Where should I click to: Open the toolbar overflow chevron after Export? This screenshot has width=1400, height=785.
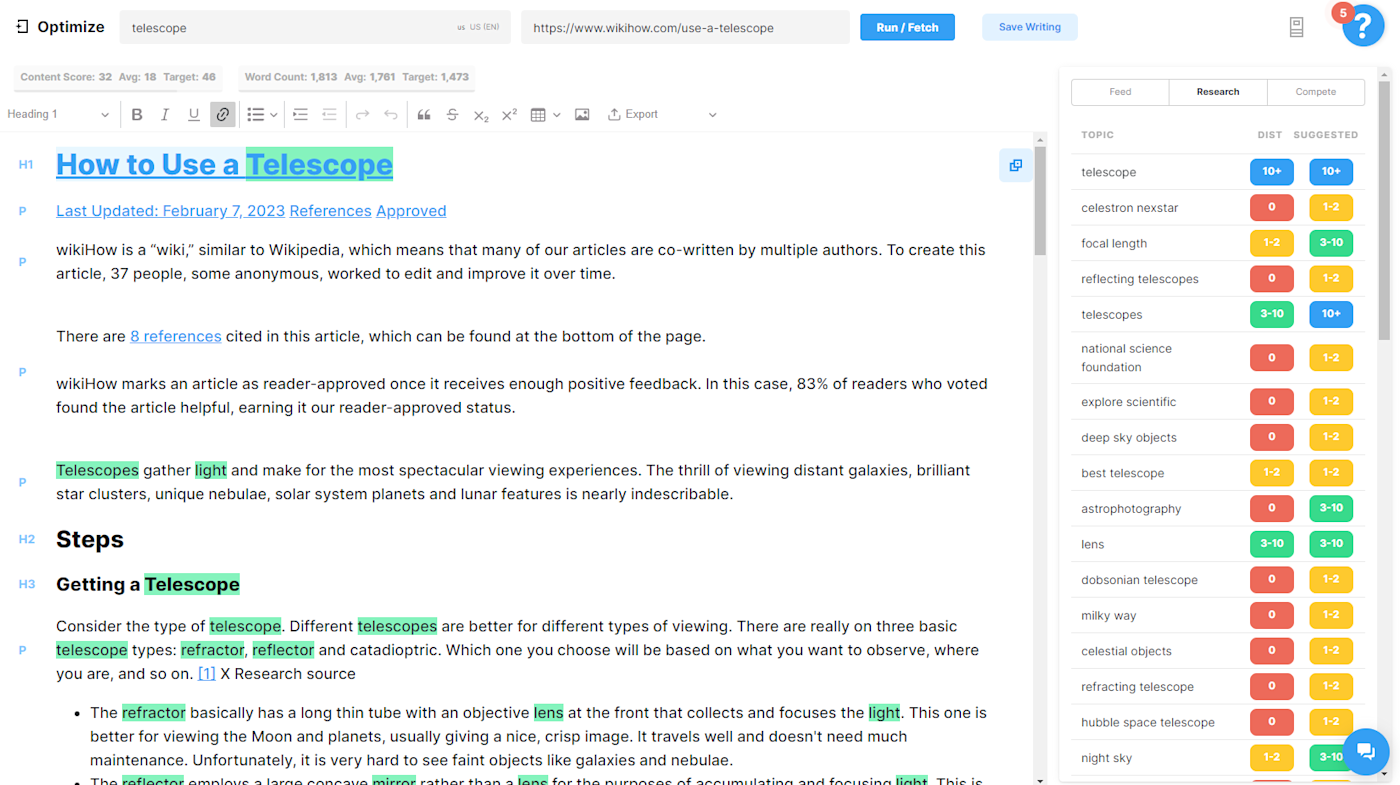pos(712,115)
